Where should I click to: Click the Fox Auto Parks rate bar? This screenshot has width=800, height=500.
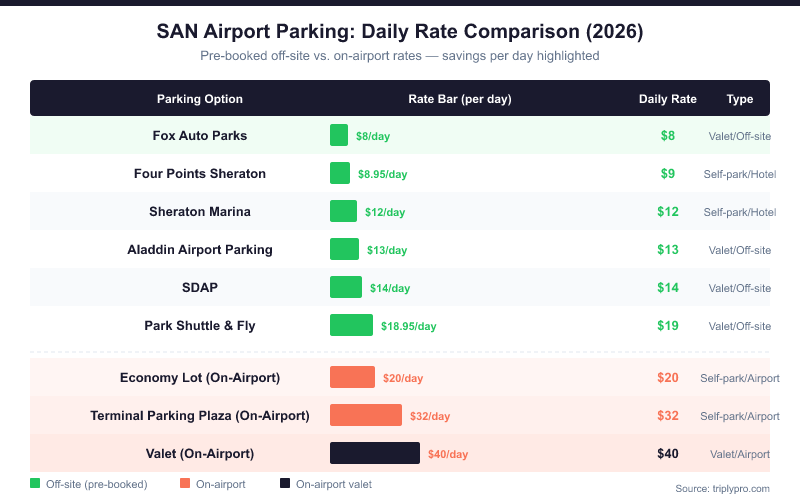coord(339,135)
